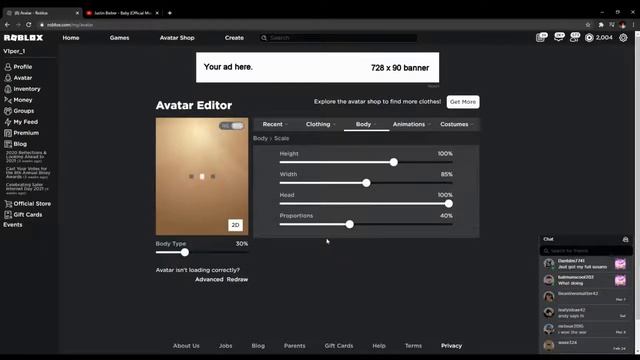This screenshot has height=360, width=640.
Task: Expand the Clothing dropdown tab
Action: pos(321,124)
